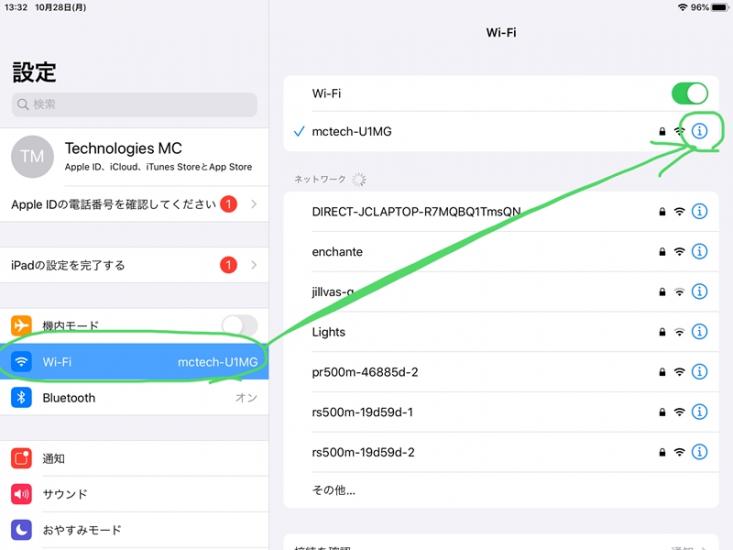Viewport: 733px width, 550px height.
Task: Open info icon for the enchante network
Action: click(x=699, y=251)
